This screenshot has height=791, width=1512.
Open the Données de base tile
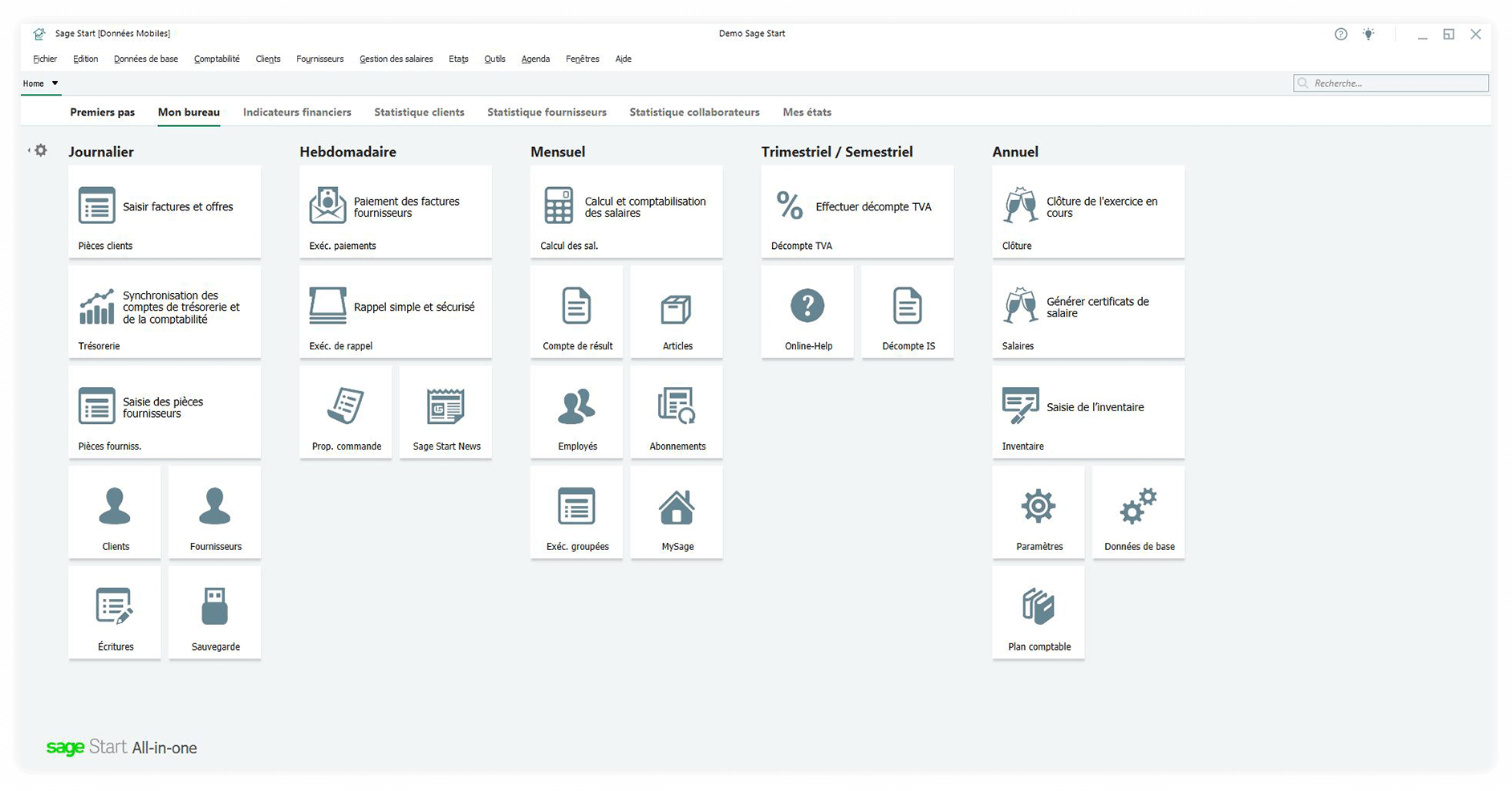coord(1139,512)
